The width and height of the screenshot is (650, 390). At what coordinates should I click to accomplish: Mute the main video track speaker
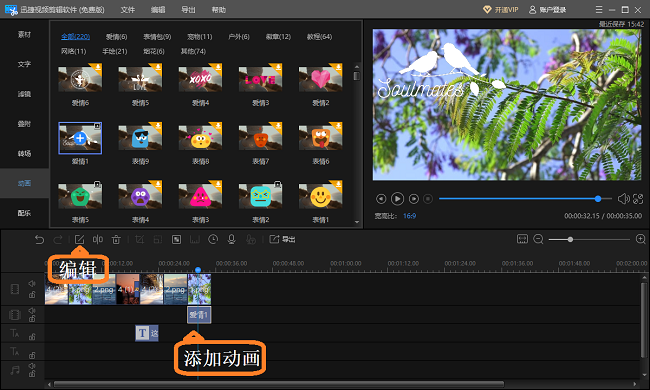point(32,283)
